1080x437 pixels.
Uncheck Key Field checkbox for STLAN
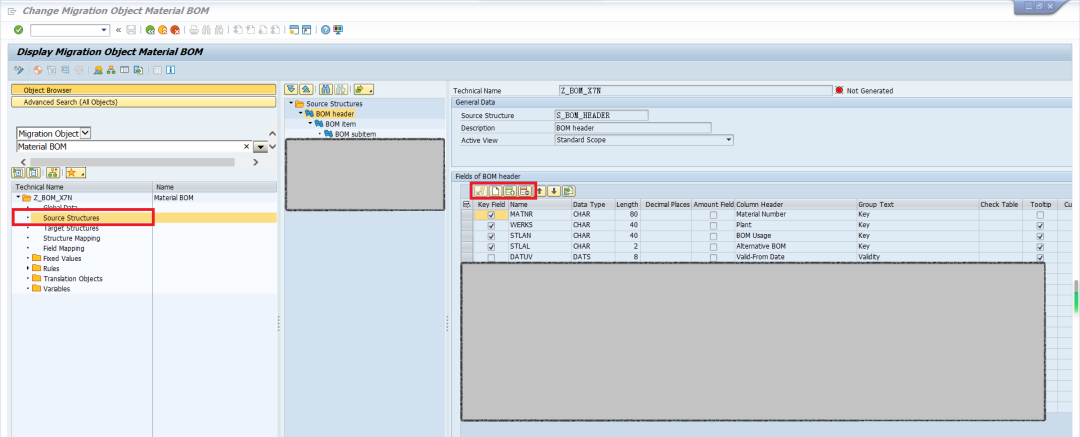pyautogui.click(x=491, y=236)
